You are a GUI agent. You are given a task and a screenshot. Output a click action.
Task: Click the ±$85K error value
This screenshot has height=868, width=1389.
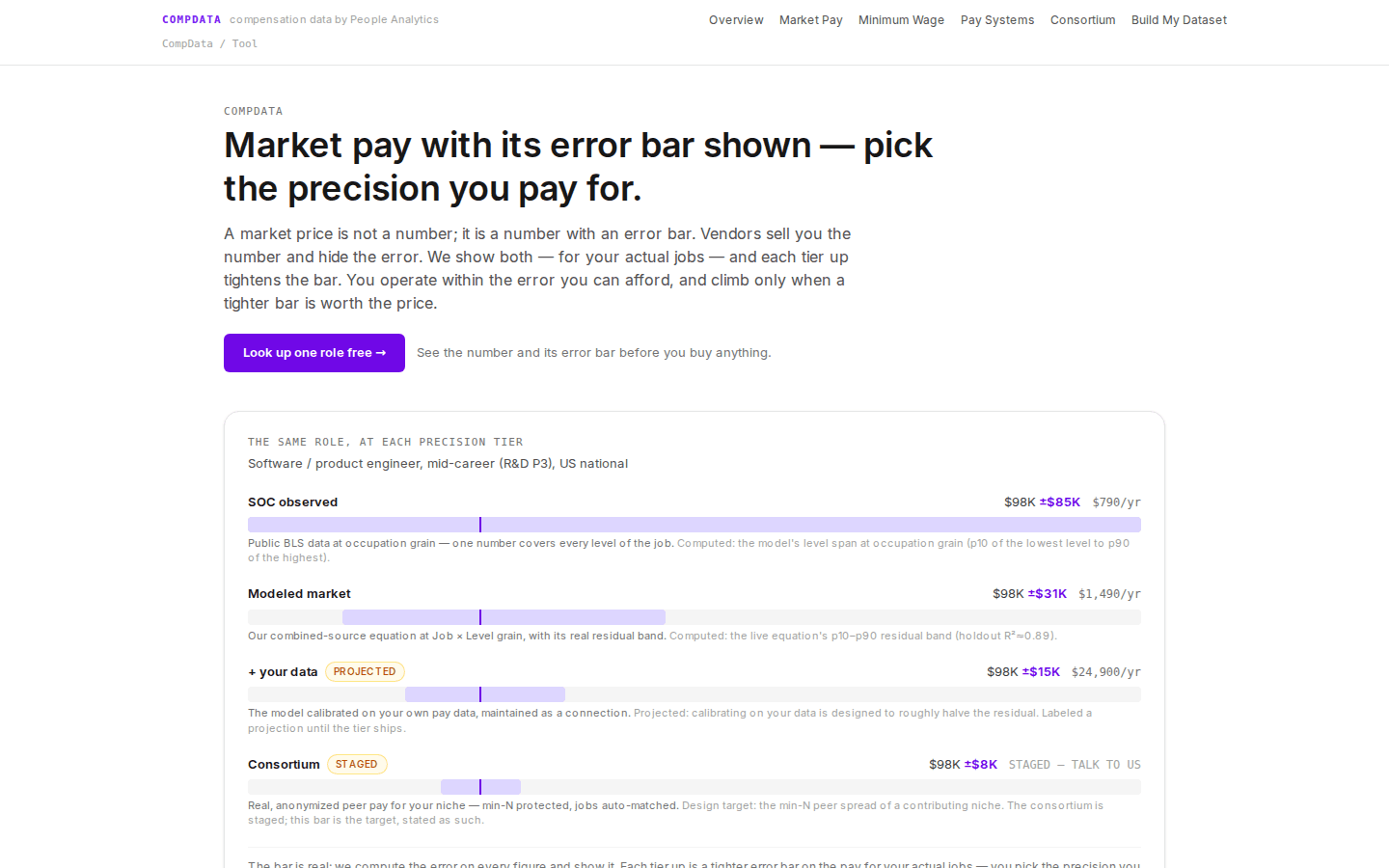pos(1060,502)
